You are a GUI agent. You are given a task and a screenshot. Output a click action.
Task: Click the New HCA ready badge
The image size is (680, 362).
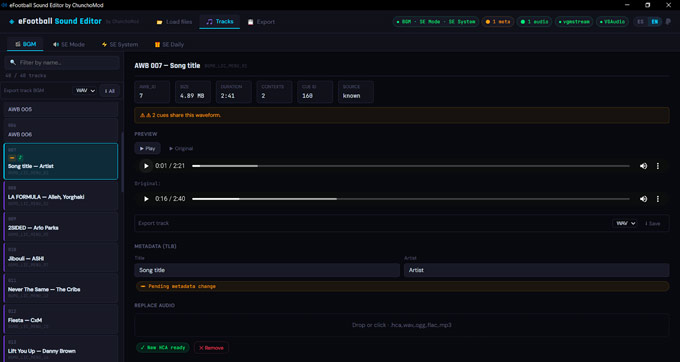point(163,348)
